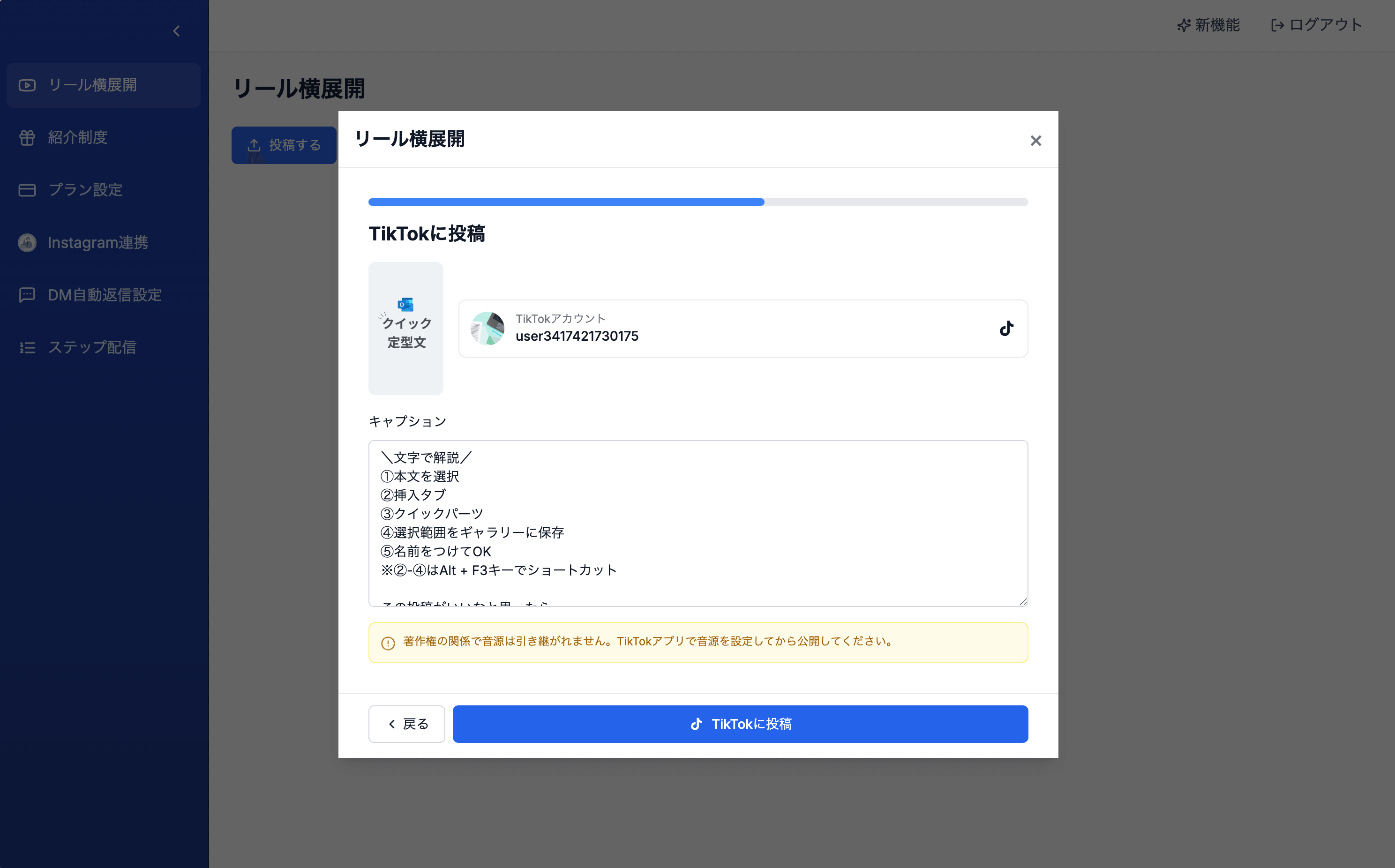Click the TikTok logo in account card
Screen dimensions: 1395x868
pyautogui.click(x=1006, y=329)
